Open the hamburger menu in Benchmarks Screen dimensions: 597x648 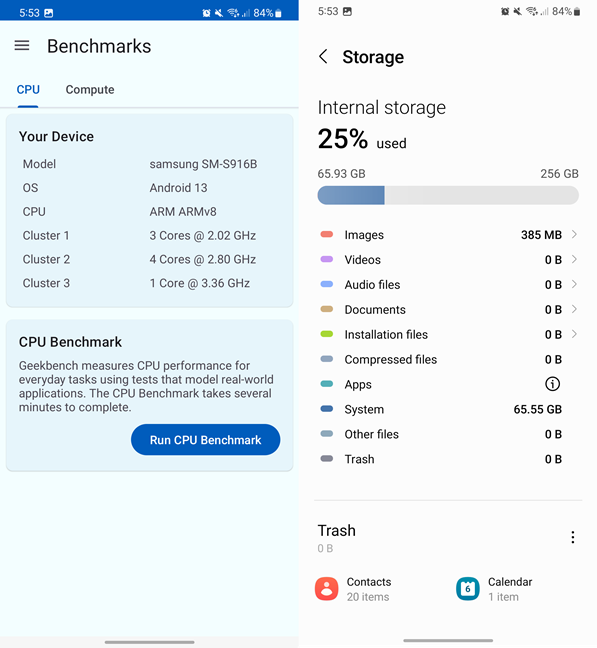(x=22, y=45)
